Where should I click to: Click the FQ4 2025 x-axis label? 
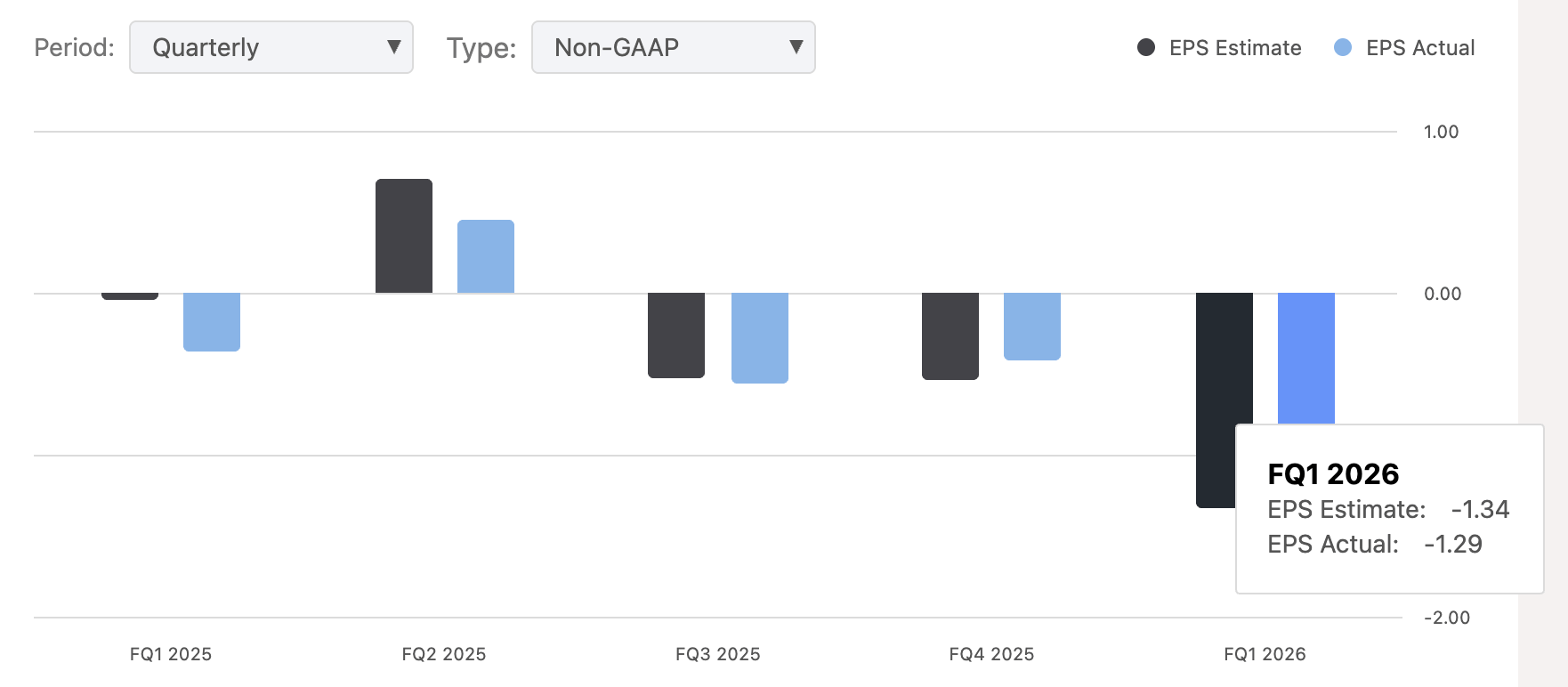click(x=991, y=654)
